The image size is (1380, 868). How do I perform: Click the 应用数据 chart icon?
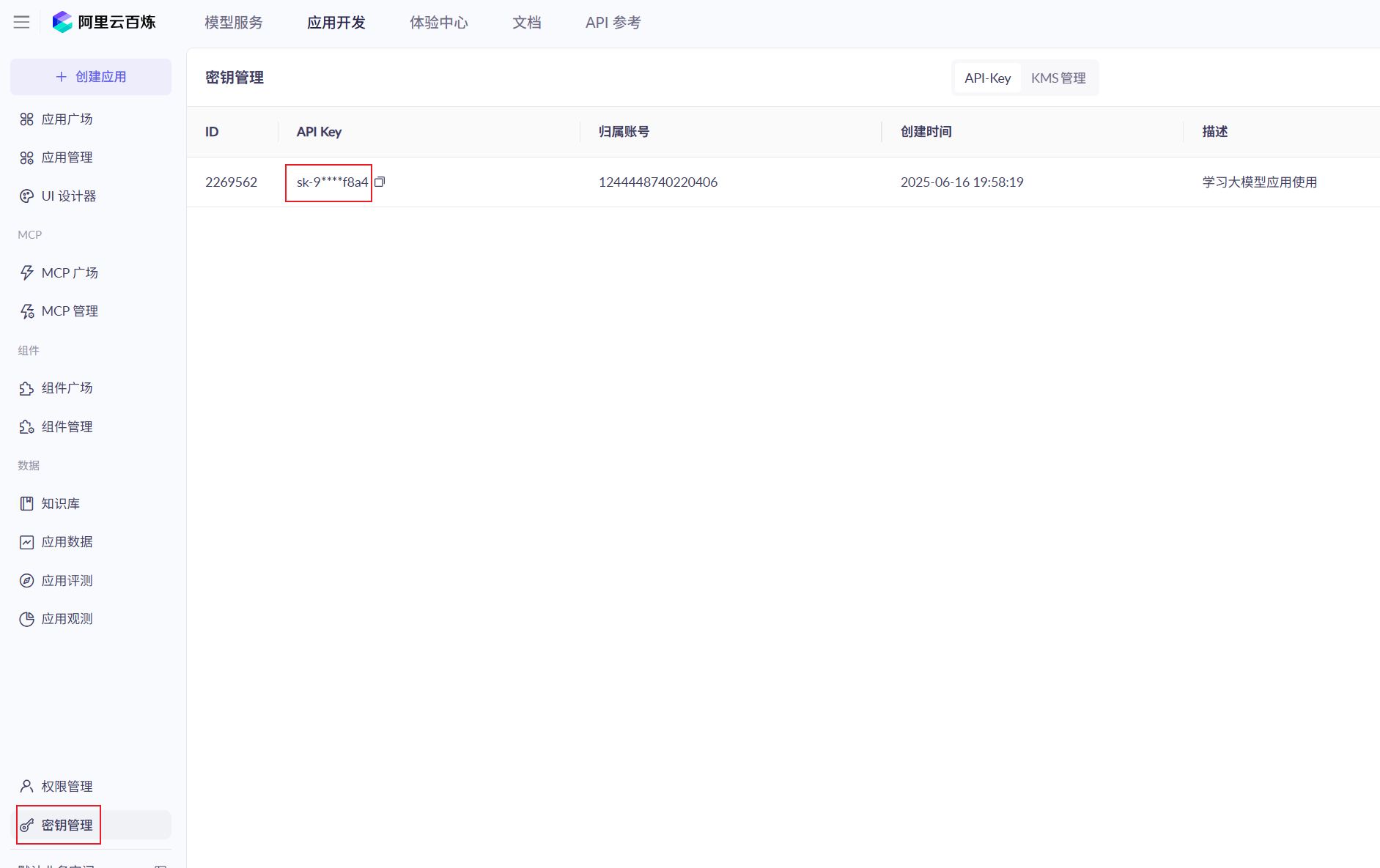27,542
